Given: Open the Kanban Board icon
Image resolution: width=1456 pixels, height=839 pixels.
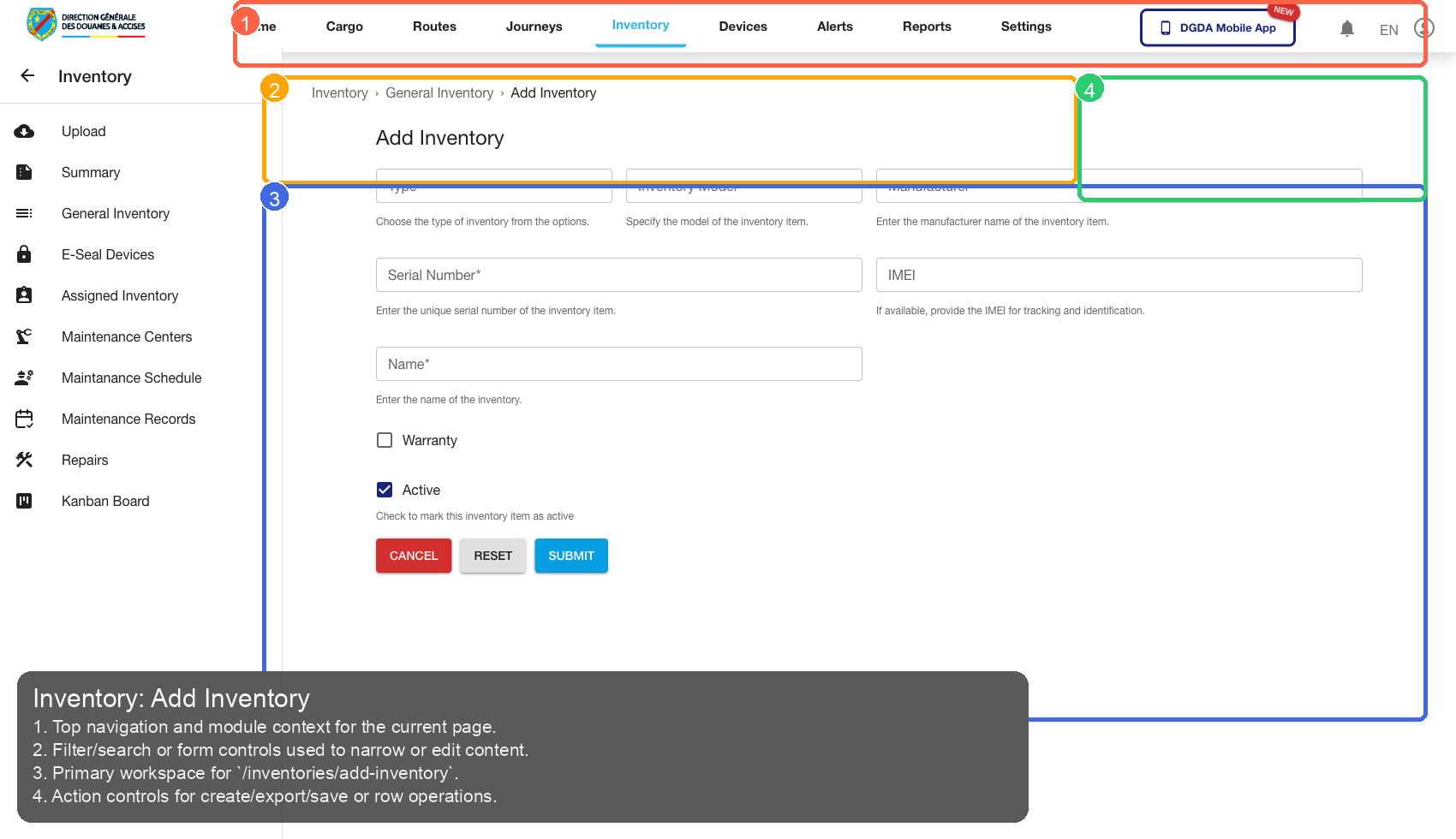Looking at the screenshot, I should click(24, 501).
